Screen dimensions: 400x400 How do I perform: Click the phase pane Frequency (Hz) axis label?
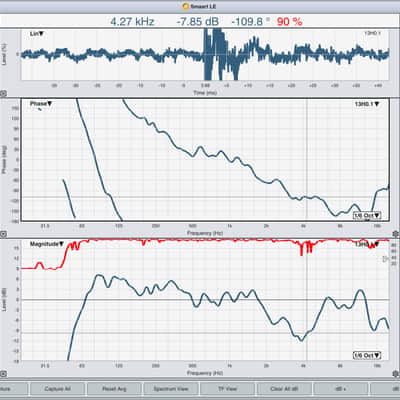[x=205, y=233]
